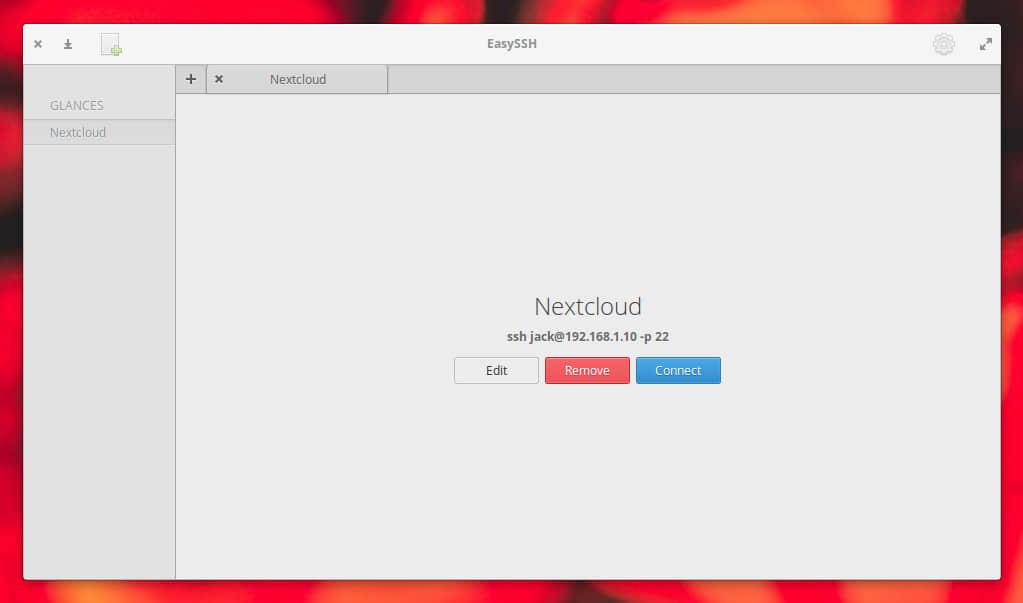Click the large Nextcloud connection heading

(x=587, y=306)
